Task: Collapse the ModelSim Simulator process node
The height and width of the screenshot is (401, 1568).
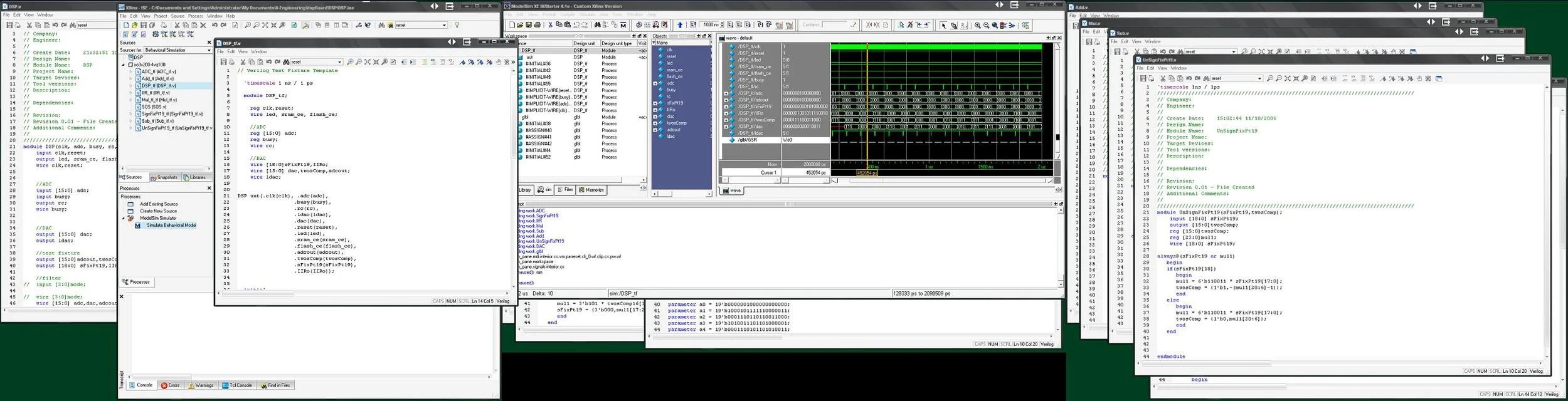Action: (124, 218)
